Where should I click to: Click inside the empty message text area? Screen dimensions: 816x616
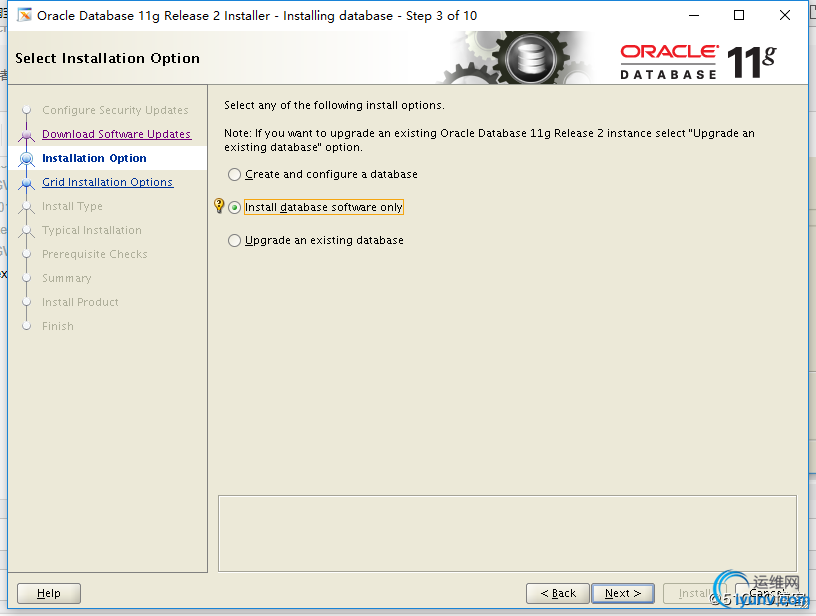click(507, 533)
